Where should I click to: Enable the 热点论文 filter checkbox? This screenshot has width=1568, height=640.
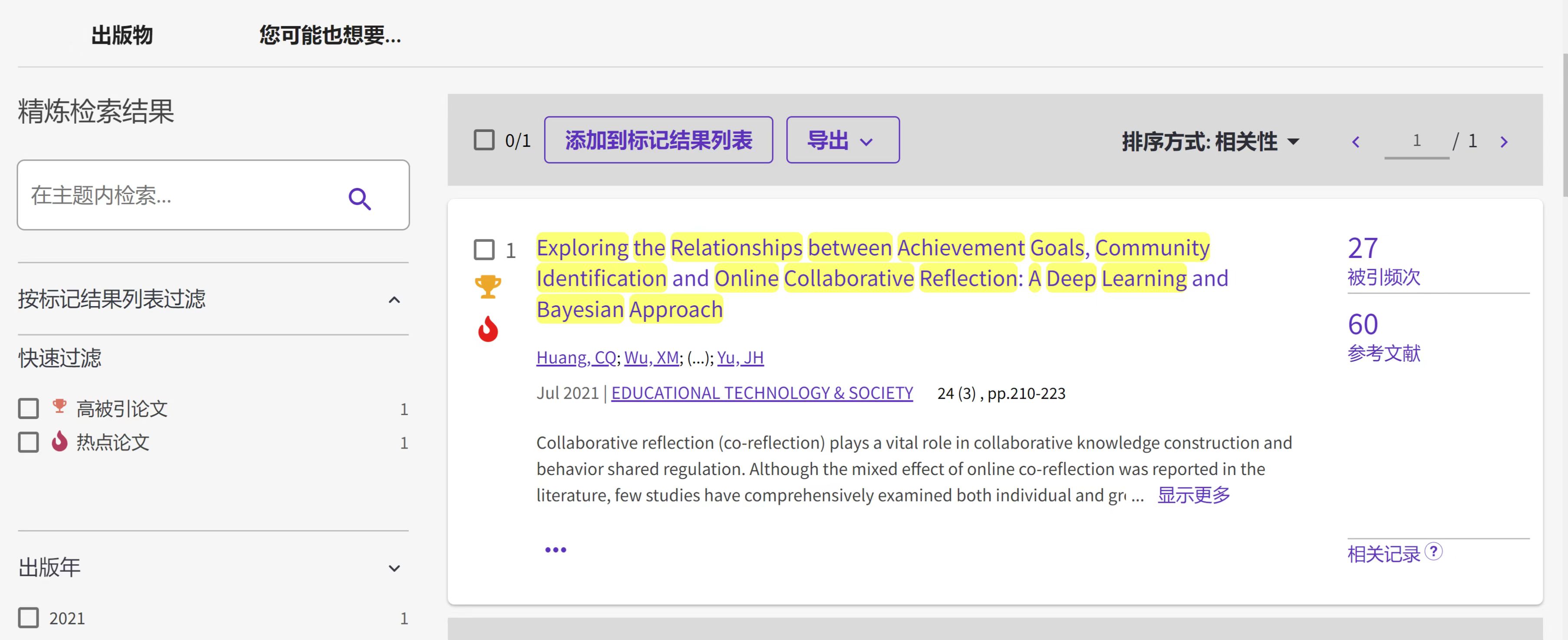point(28,442)
